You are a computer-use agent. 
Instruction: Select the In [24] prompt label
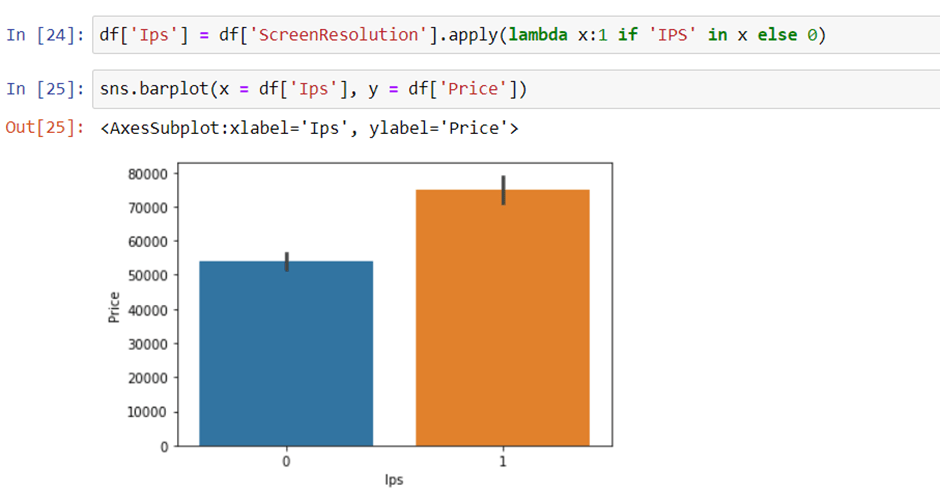[46, 35]
